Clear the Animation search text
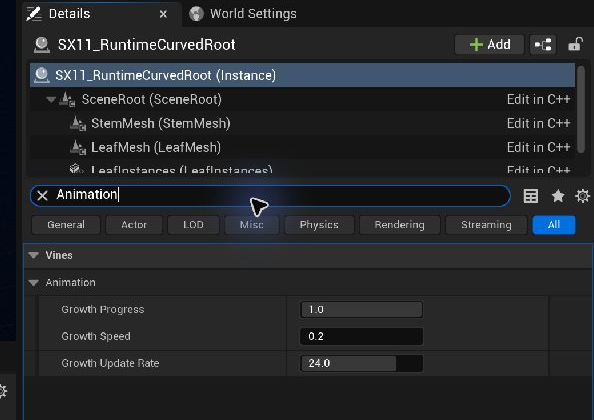Viewport: 594px width, 420px height. [42, 195]
